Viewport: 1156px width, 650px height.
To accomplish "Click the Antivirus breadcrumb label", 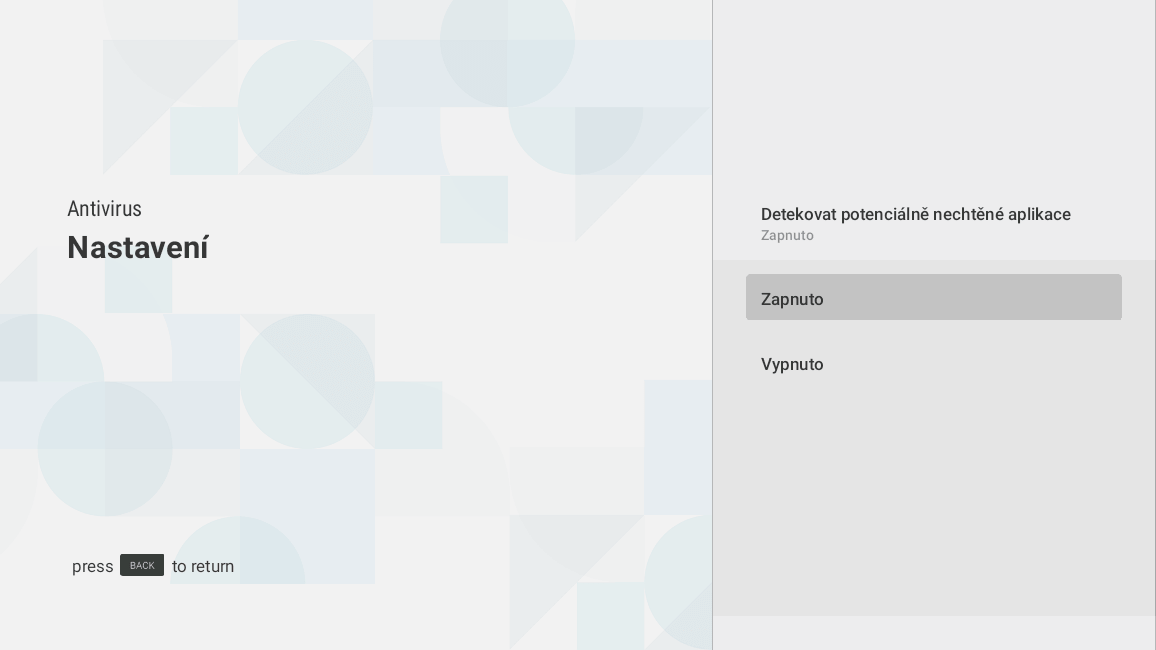I will coord(104,209).
